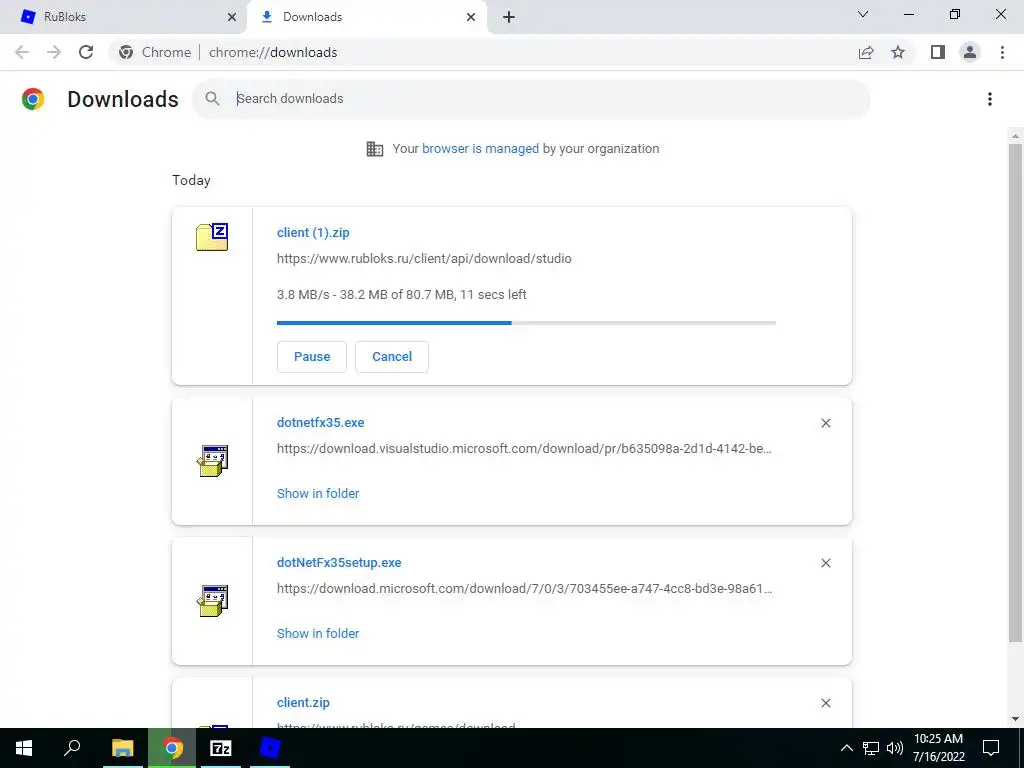
Task: Open Windows taskbar search
Action: [x=72, y=748]
